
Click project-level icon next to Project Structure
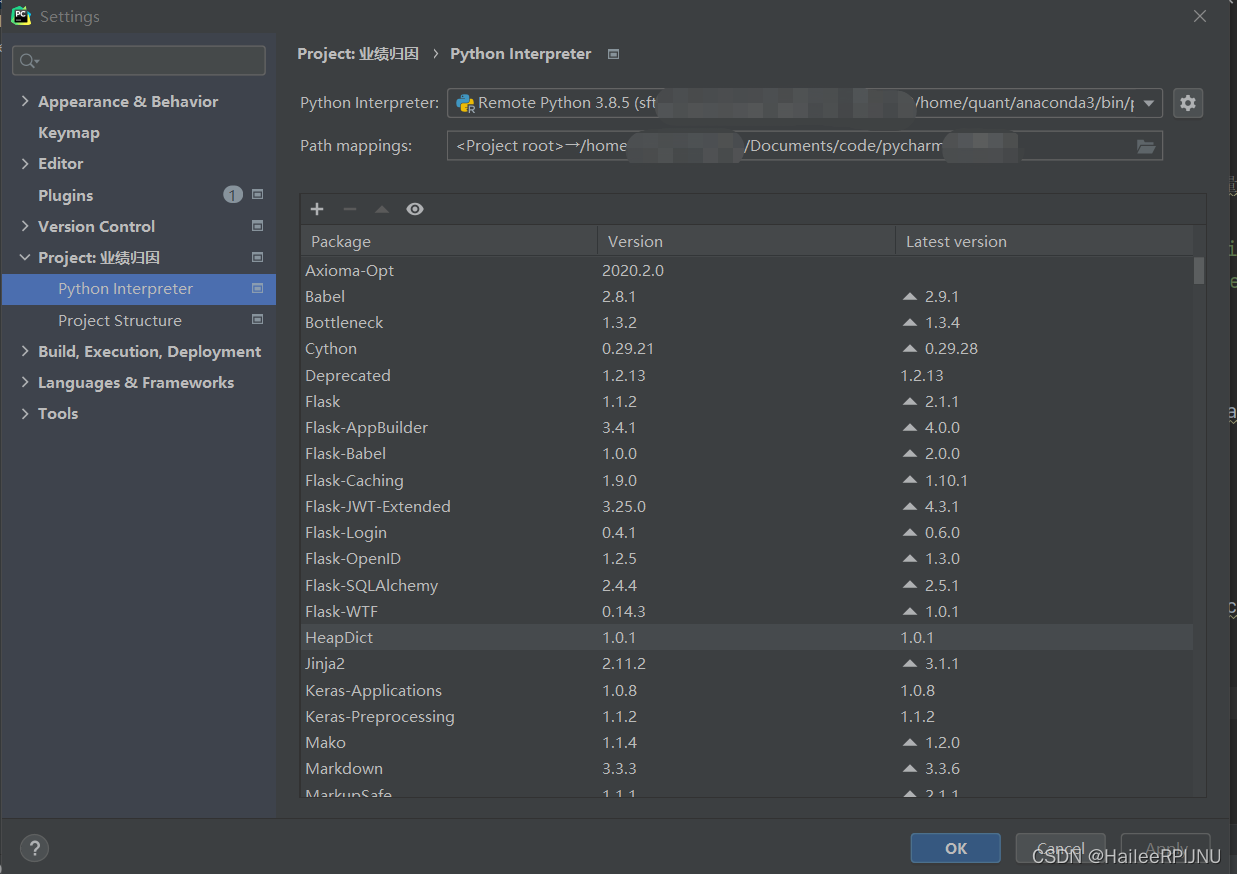[257, 320]
